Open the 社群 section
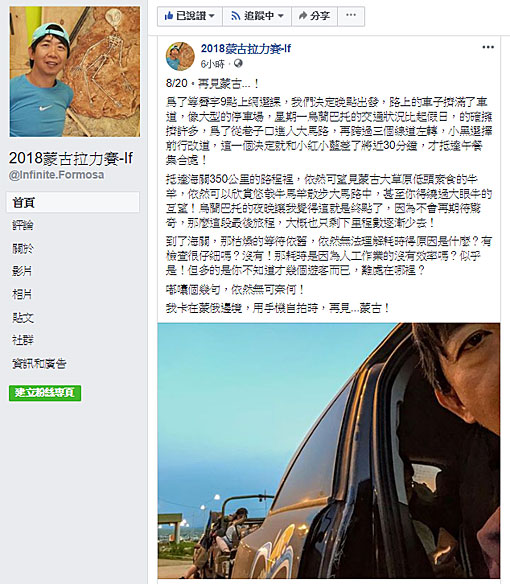 coord(23,340)
